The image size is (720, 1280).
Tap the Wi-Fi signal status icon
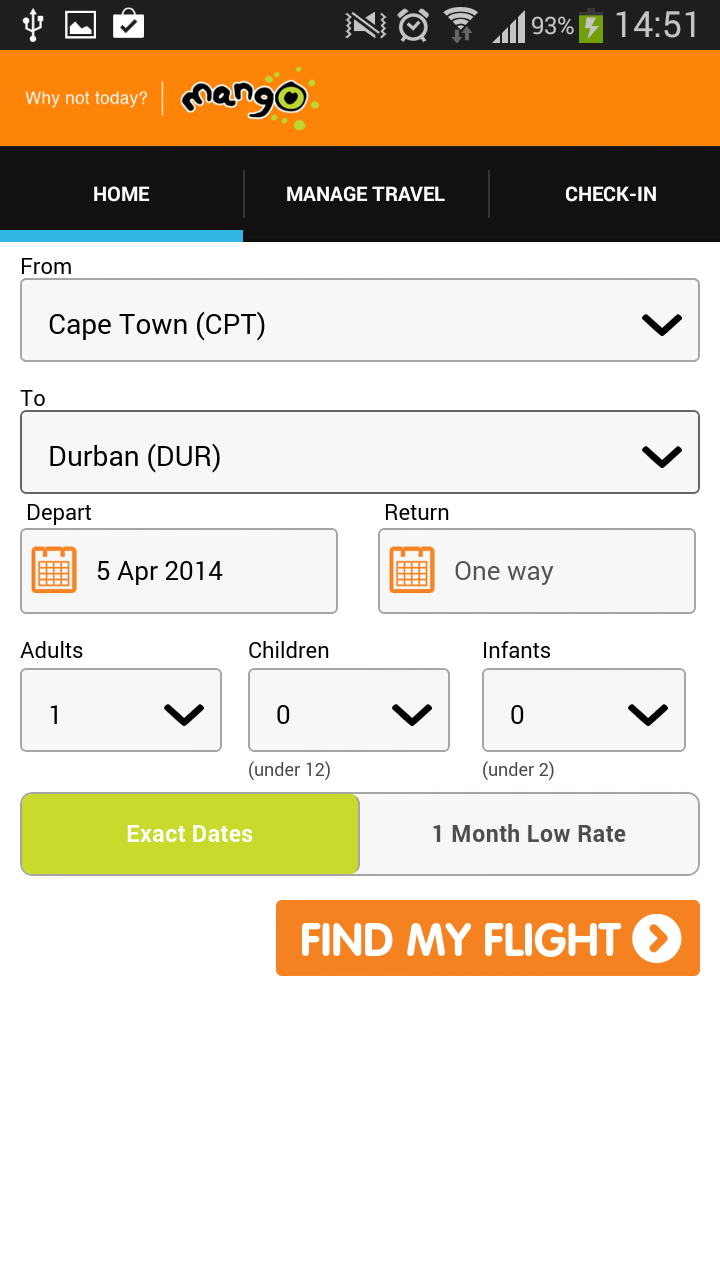coord(461,25)
